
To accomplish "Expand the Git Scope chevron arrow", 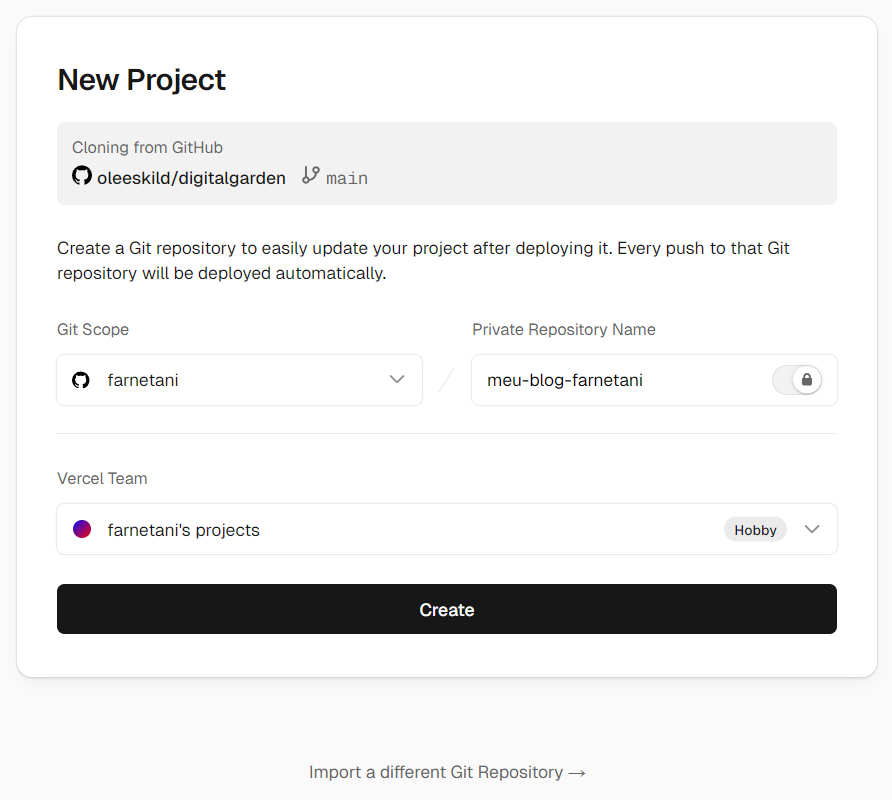I will click(x=397, y=380).
